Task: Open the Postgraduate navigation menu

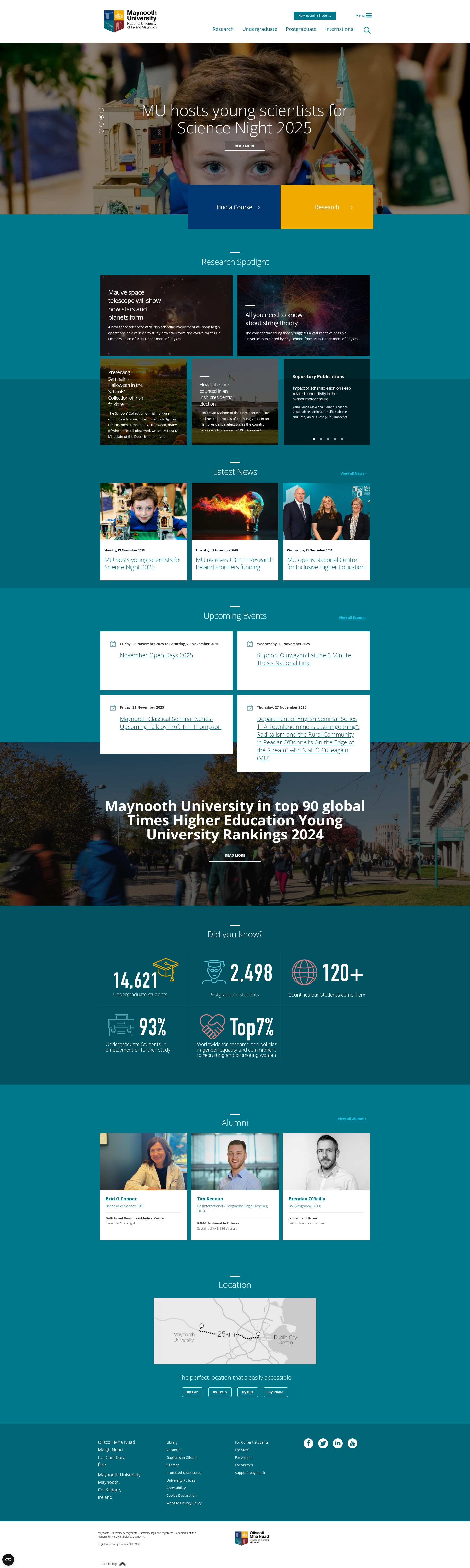Action: click(301, 29)
